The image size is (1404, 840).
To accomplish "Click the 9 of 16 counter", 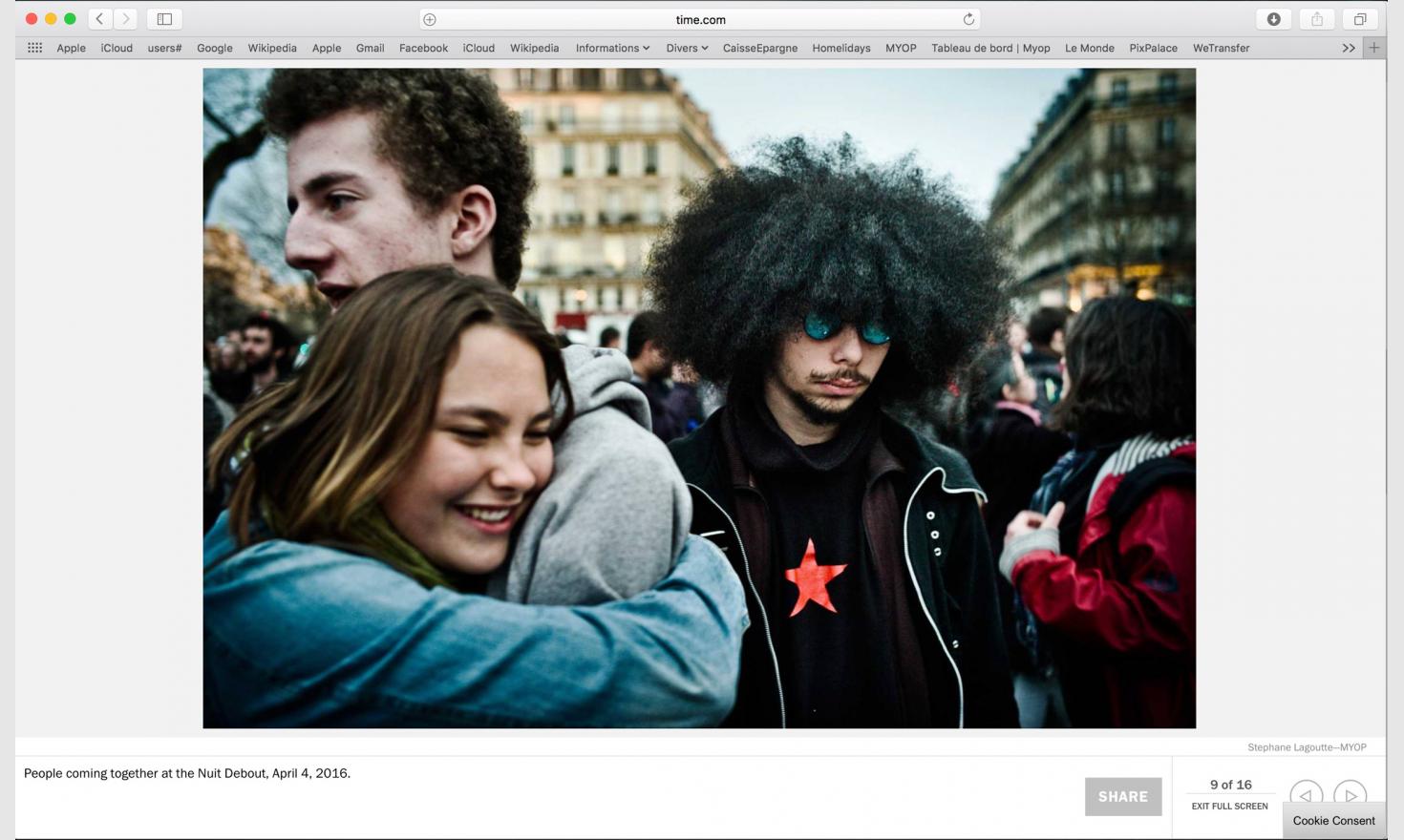I will (1230, 785).
